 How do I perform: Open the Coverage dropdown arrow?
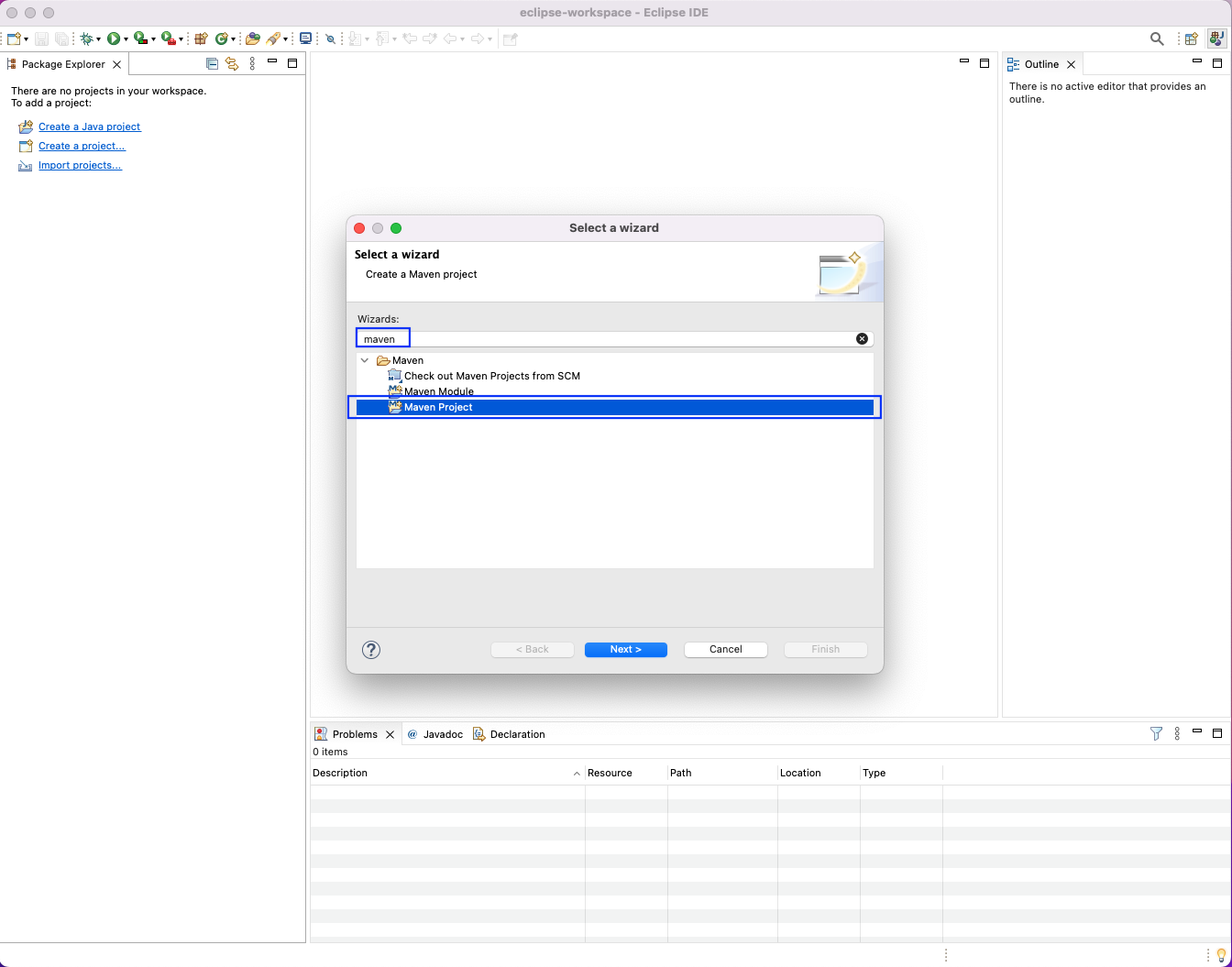[153, 39]
